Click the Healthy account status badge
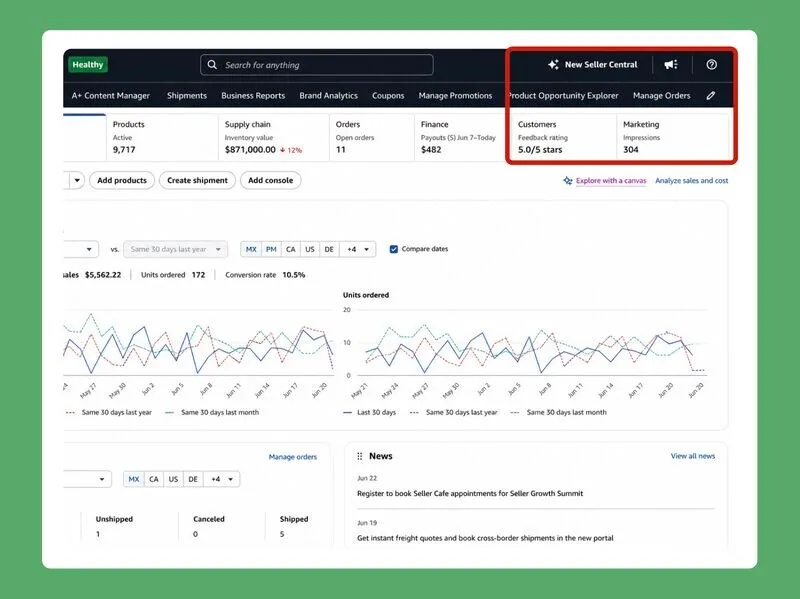800x599 pixels. click(88, 64)
